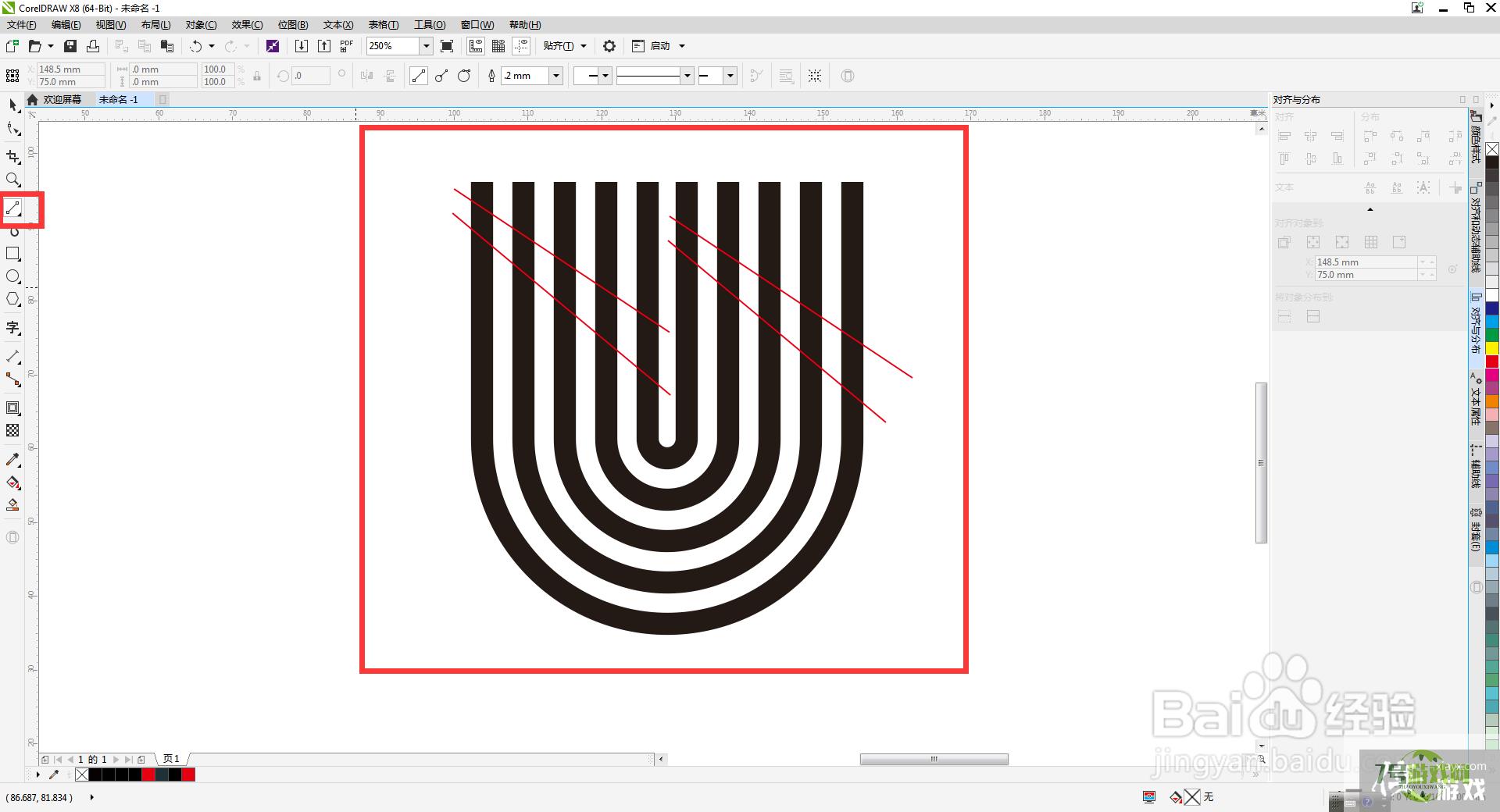Viewport: 1500px width, 812px height.
Task: Toggle bounding box hide icon
Action: point(815,76)
